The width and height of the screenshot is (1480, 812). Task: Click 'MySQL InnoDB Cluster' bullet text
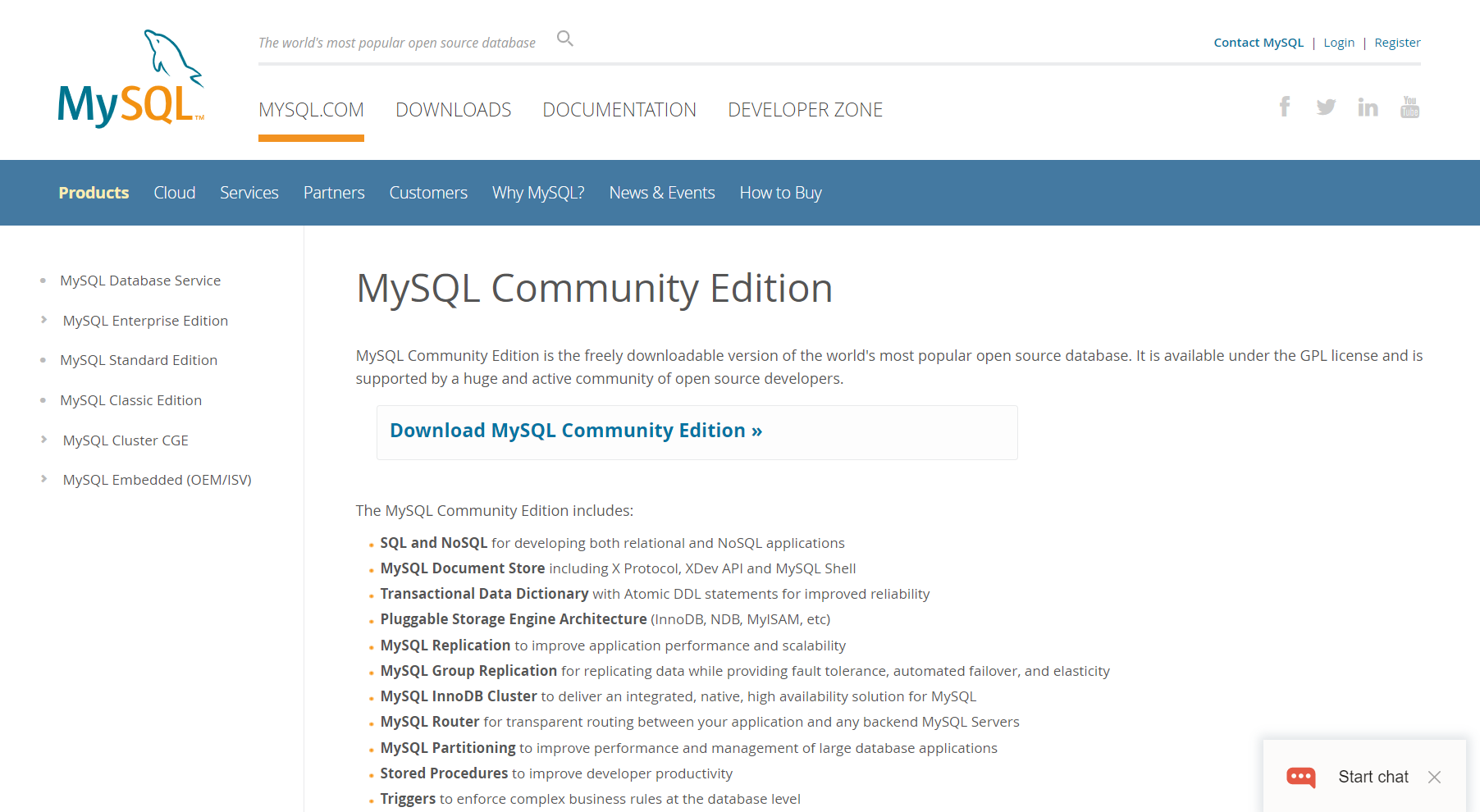coord(459,696)
